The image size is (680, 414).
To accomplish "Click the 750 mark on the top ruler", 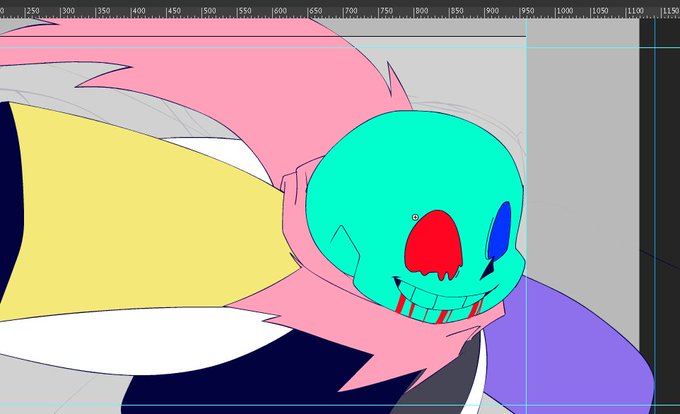I will (386, 11).
